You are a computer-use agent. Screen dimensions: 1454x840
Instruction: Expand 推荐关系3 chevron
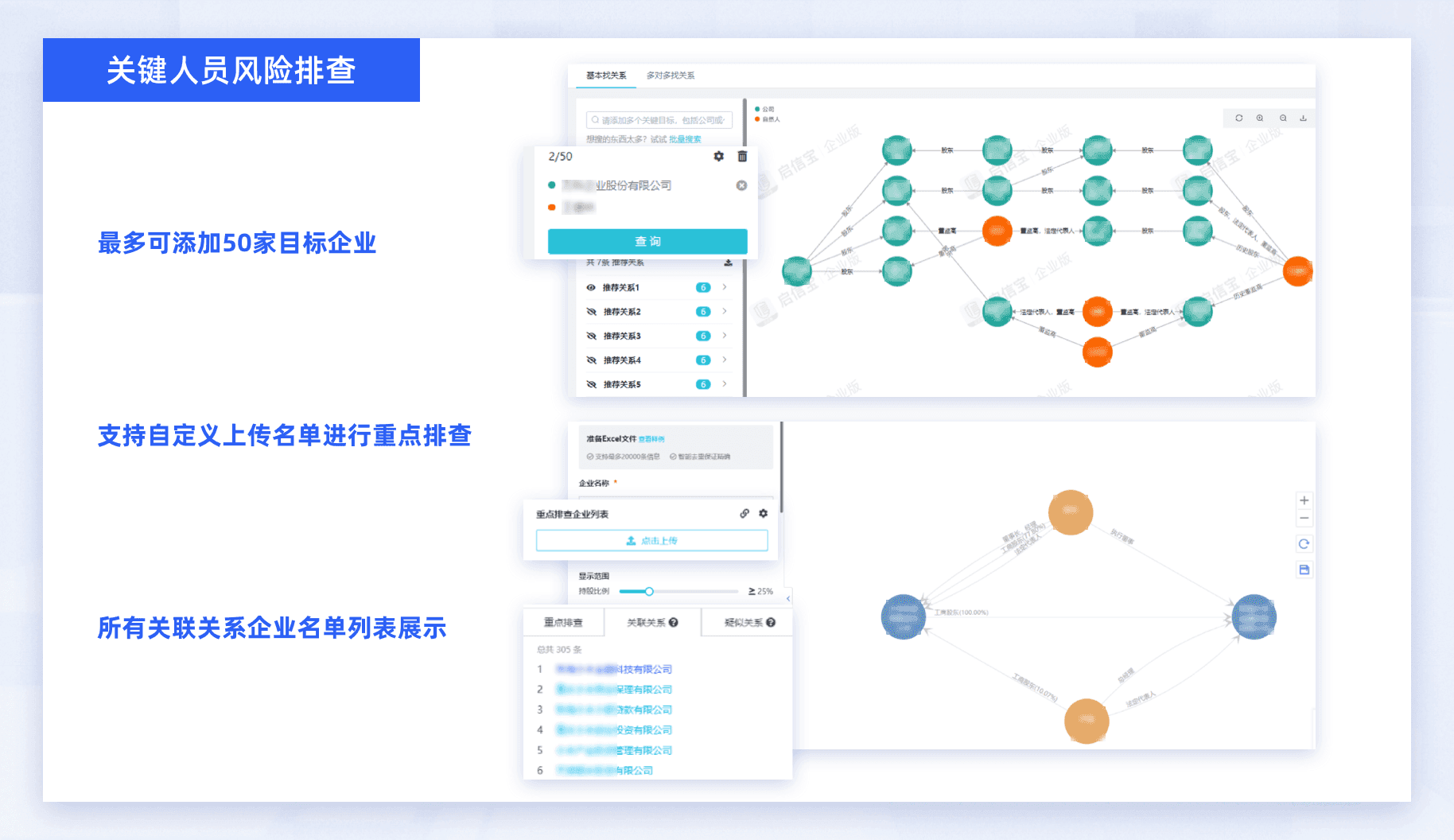click(x=724, y=336)
